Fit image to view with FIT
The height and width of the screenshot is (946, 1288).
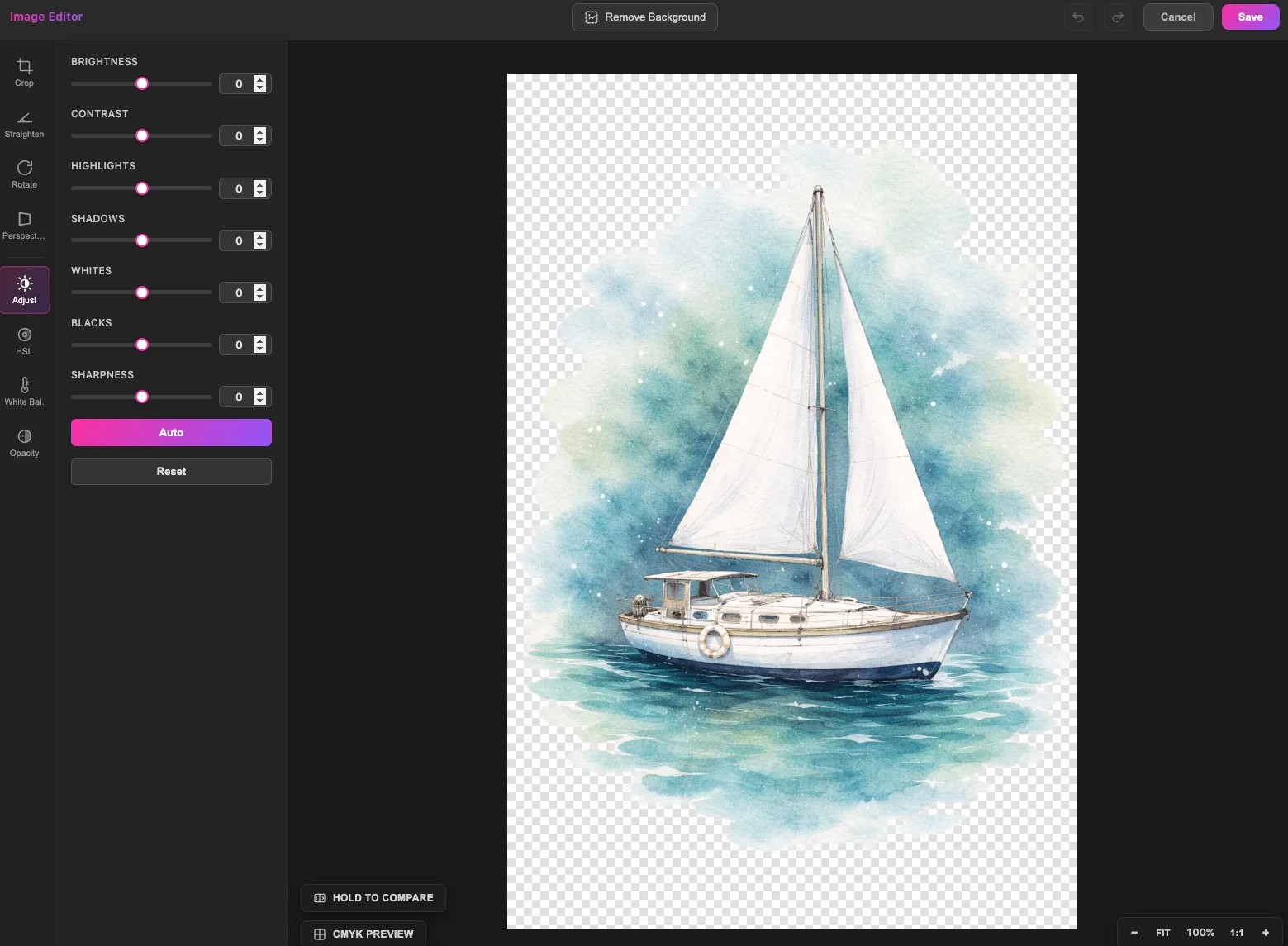click(x=1163, y=933)
